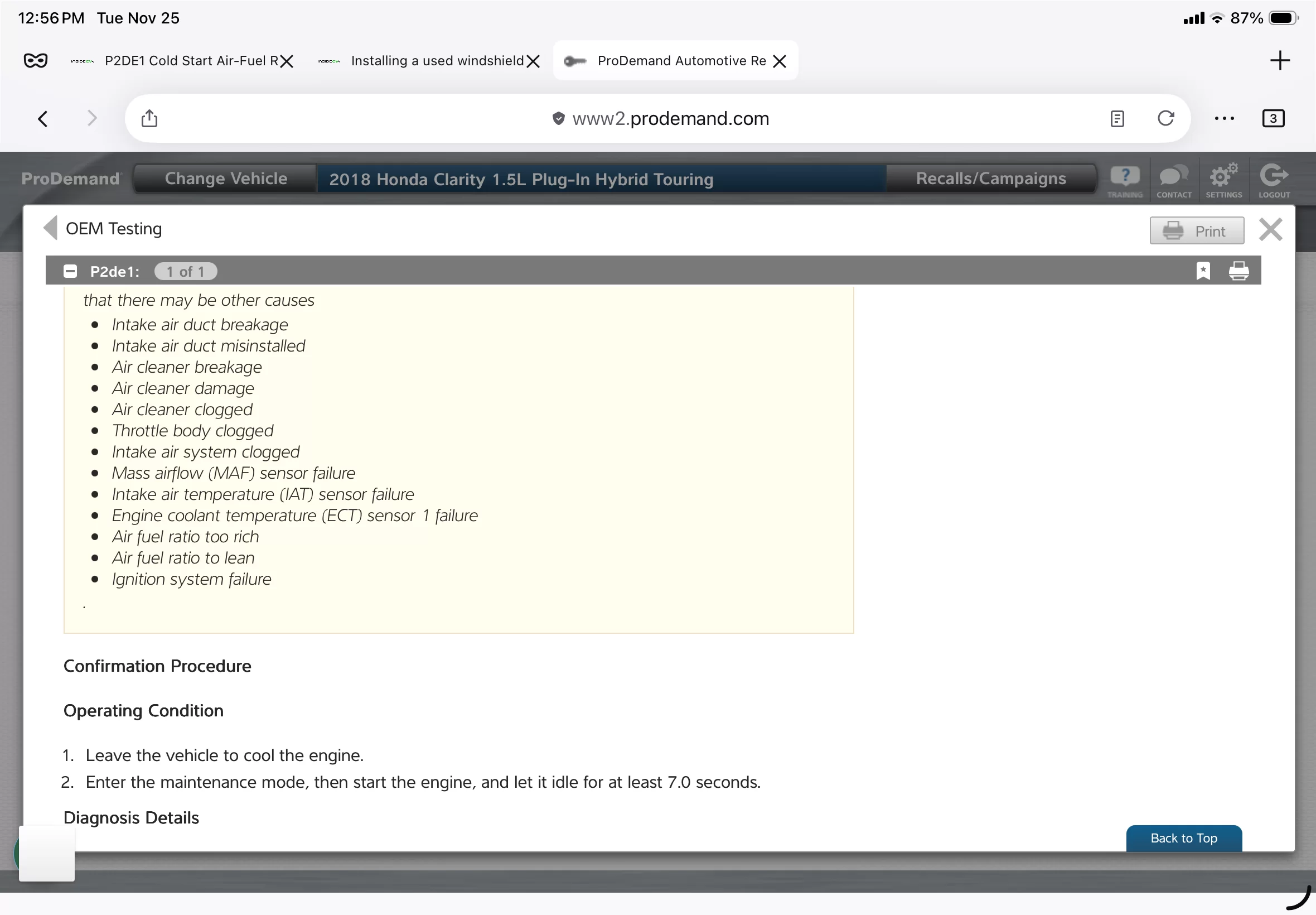Click printer icon in P2de1 header bar
1316x915 pixels.
[1238, 271]
